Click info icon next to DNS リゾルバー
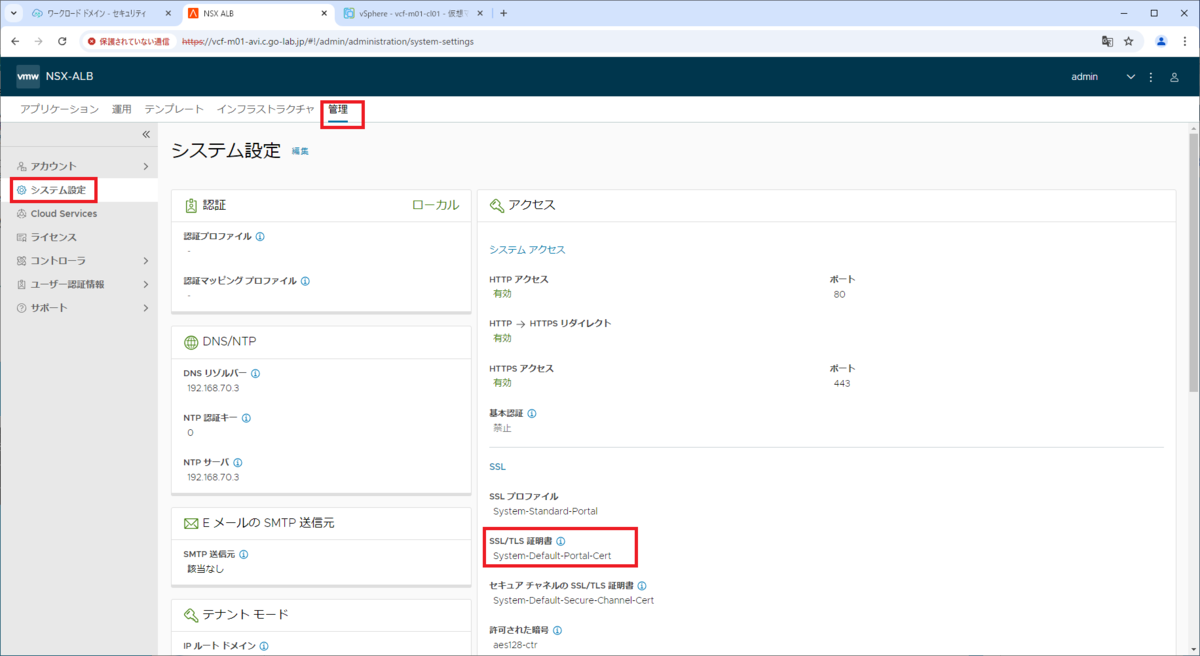This screenshot has height=656, width=1200. tap(255, 373)
